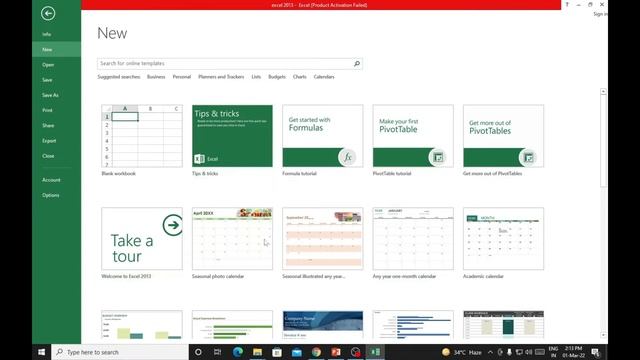This screenshot has height=360, width=640.
Task: Show hidden system tray icons
Action: click(x=490, y=352)
